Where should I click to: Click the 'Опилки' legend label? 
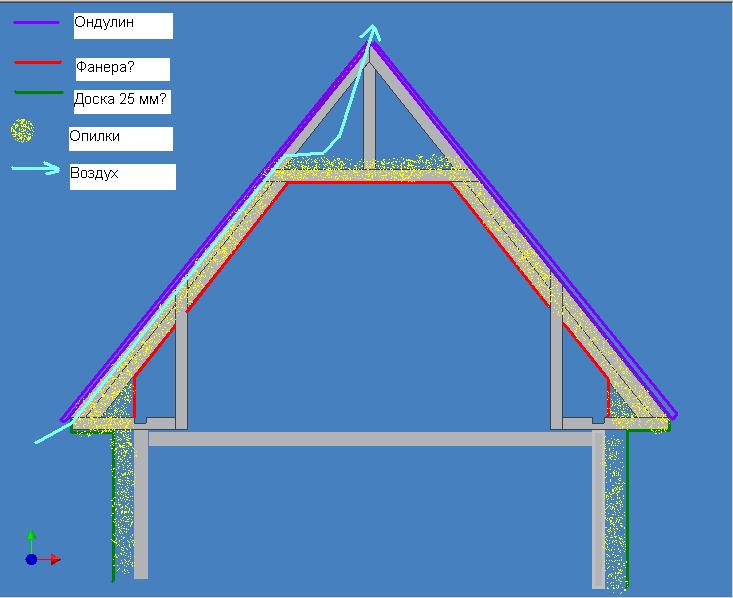tap(121, 139)
